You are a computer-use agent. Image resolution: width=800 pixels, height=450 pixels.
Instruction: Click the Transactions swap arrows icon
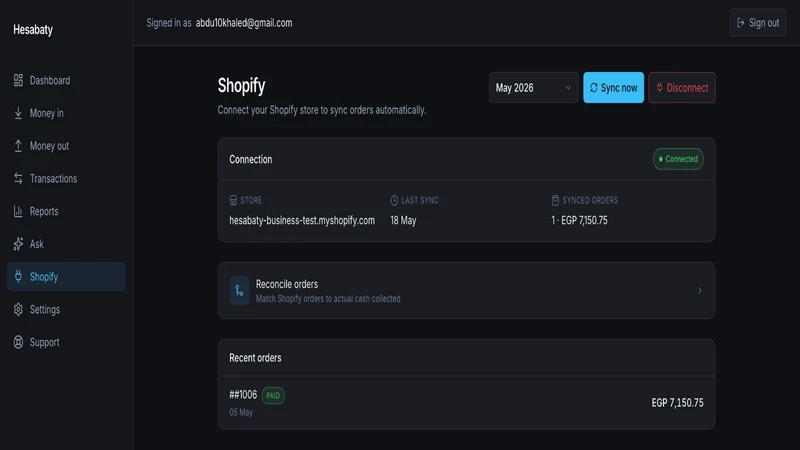(18, 178)
